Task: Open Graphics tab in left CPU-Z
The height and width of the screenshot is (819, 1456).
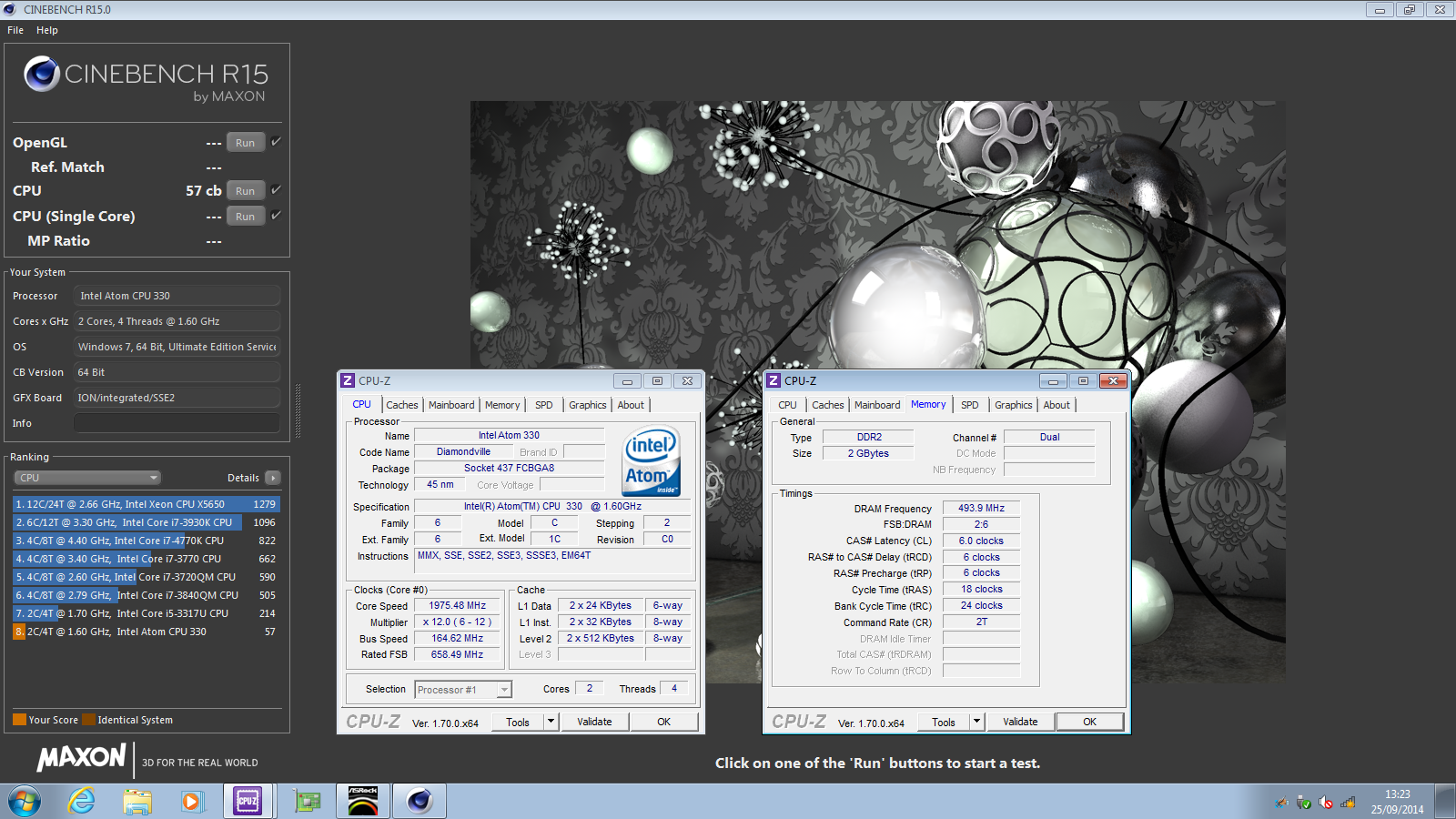Action: tap(588, 405)
